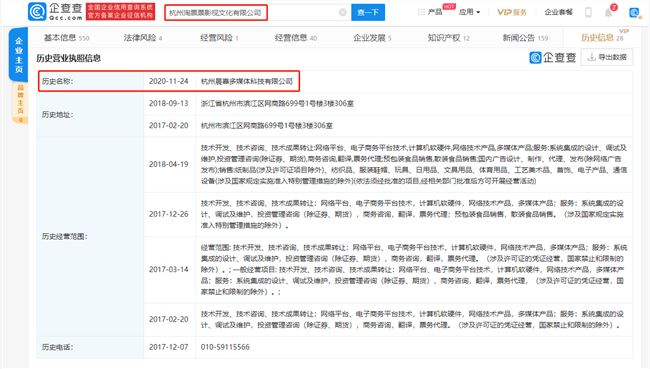The width and height of the screenshot is (650, 369).
Task: Switch to the 历史信息 tab
Action: (602, 38)
